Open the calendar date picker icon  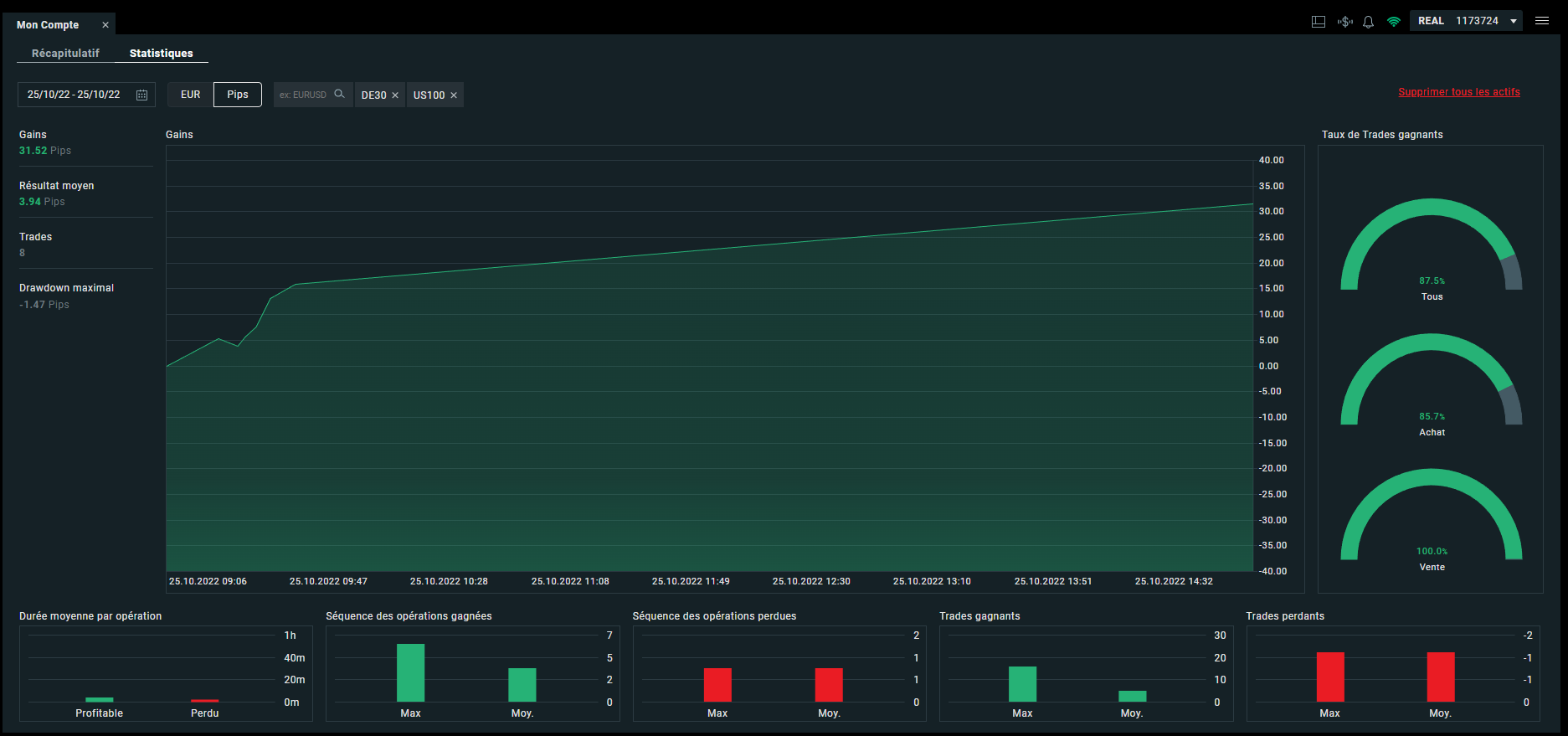pyautogui.click(x=141, y=95)
